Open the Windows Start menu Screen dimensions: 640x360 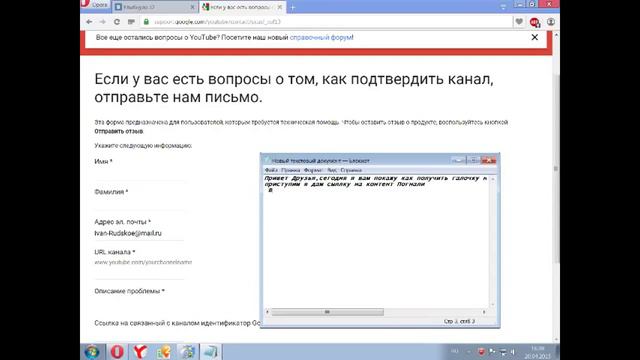click(x=92, y=352)
